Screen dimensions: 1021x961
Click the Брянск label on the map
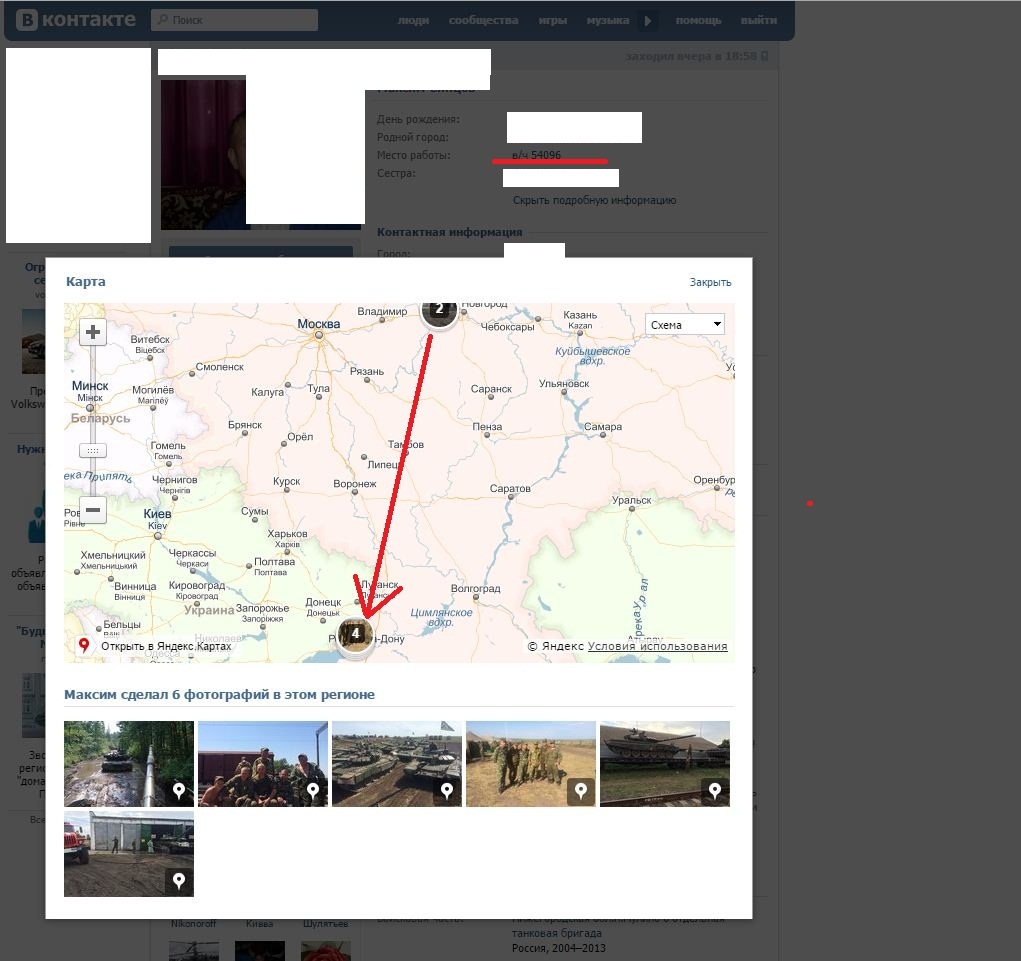(245, 425)
